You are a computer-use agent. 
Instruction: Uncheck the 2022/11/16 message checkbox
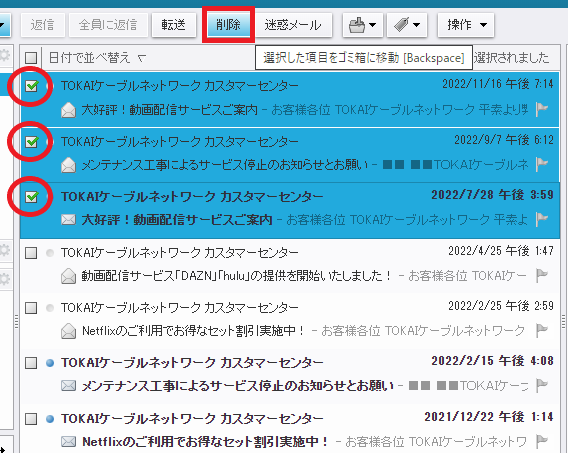pos(31,86)
